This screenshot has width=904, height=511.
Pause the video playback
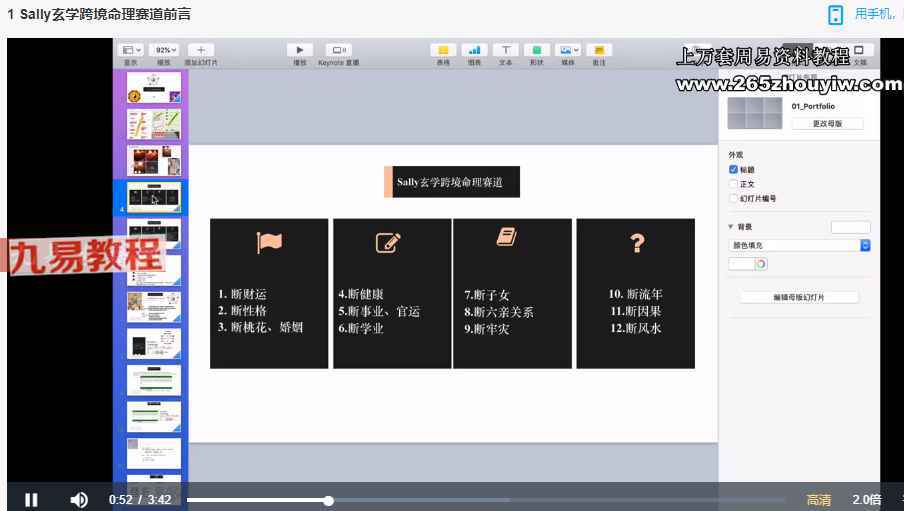coord(31,500)
